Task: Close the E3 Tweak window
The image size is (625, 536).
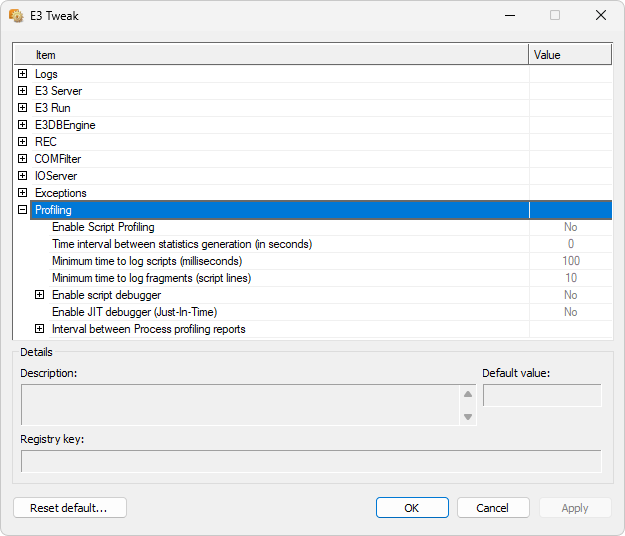Action: pos(601,16)
